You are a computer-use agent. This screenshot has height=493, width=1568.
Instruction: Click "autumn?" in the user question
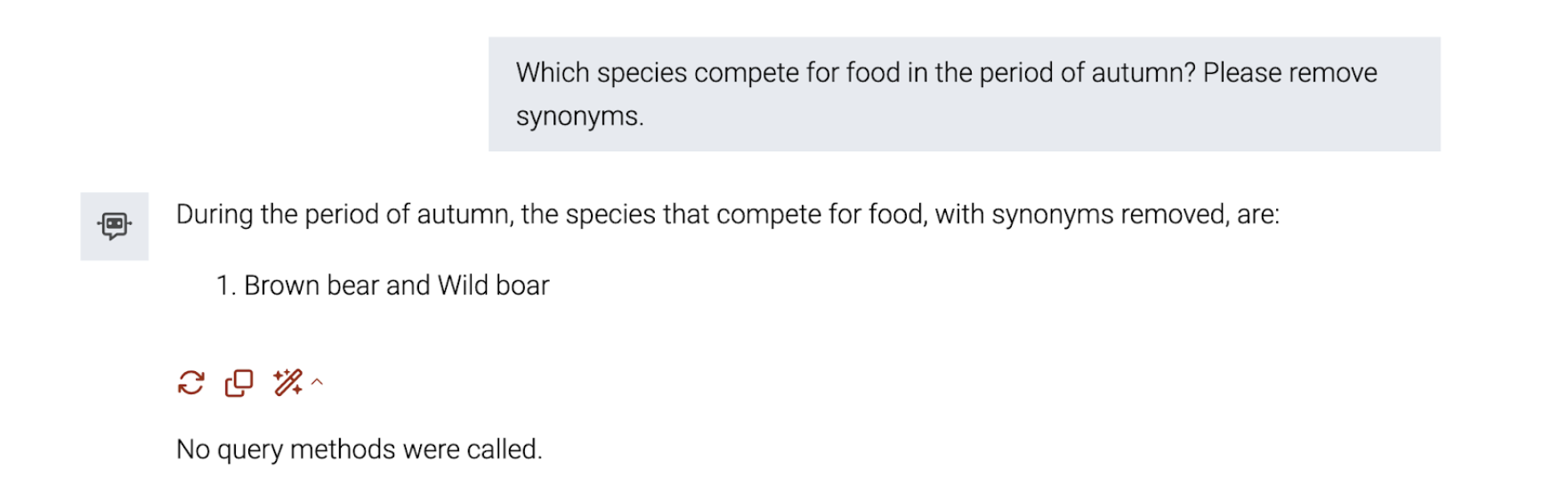click(x=1144, y=73)
